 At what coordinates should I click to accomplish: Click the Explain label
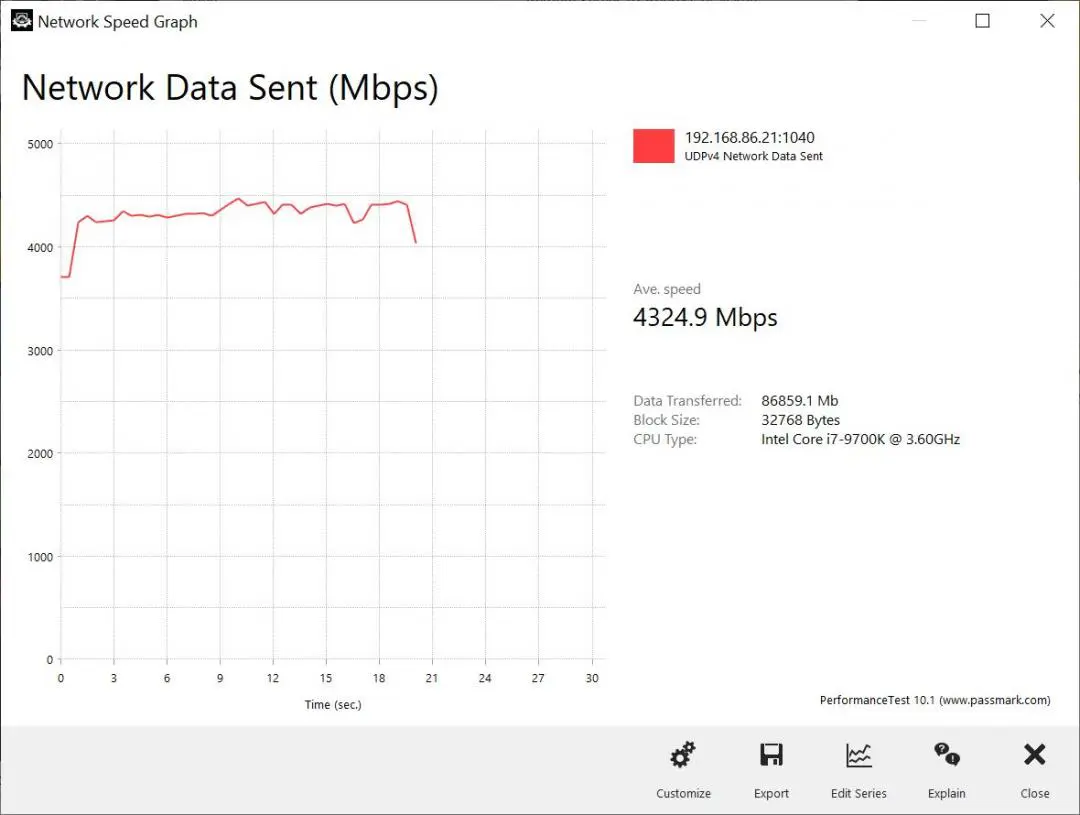[x=946, y=794]
